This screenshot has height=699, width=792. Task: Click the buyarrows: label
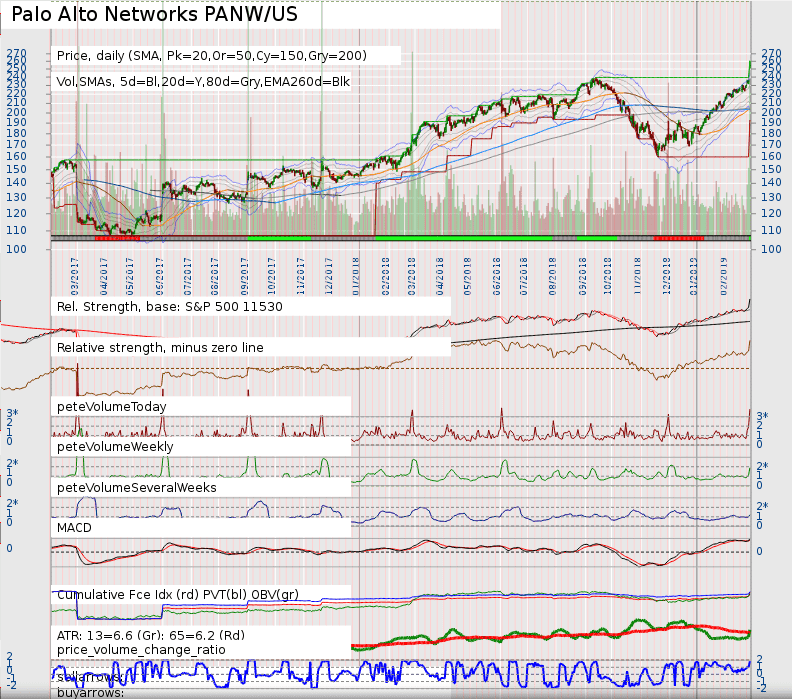(x=90, y=692)
